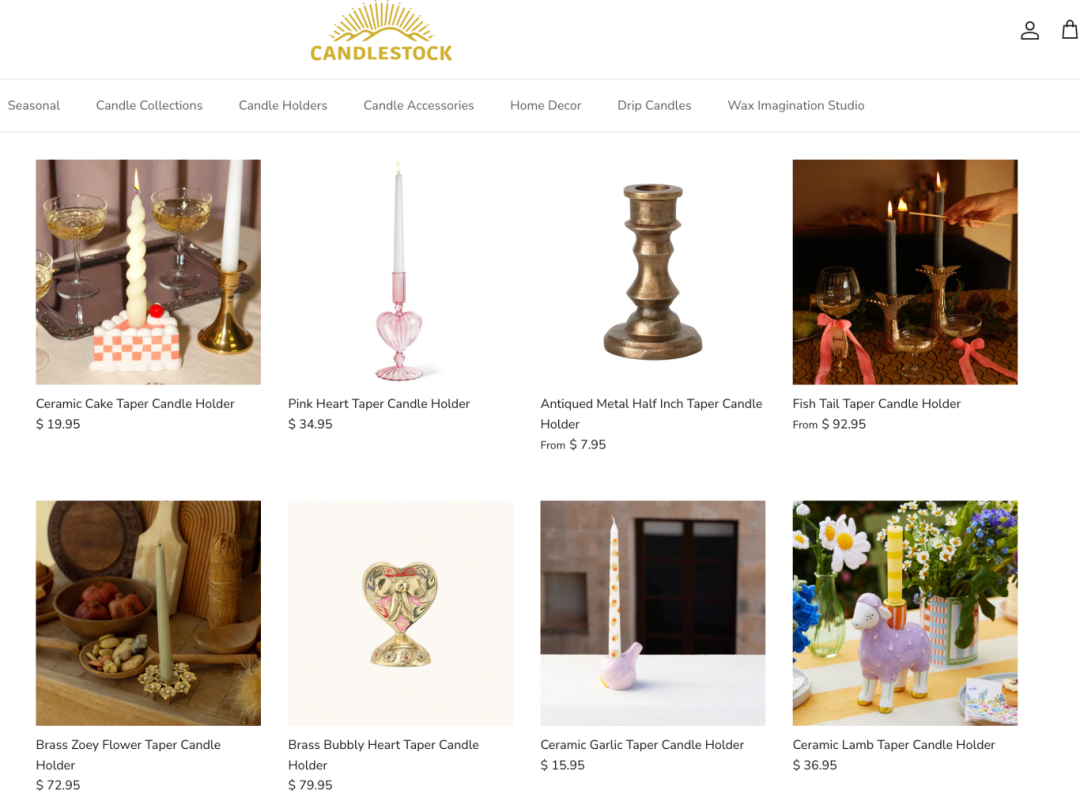Open the Home Decor menu
The image size is (1080, 794).
coord(546,105)
